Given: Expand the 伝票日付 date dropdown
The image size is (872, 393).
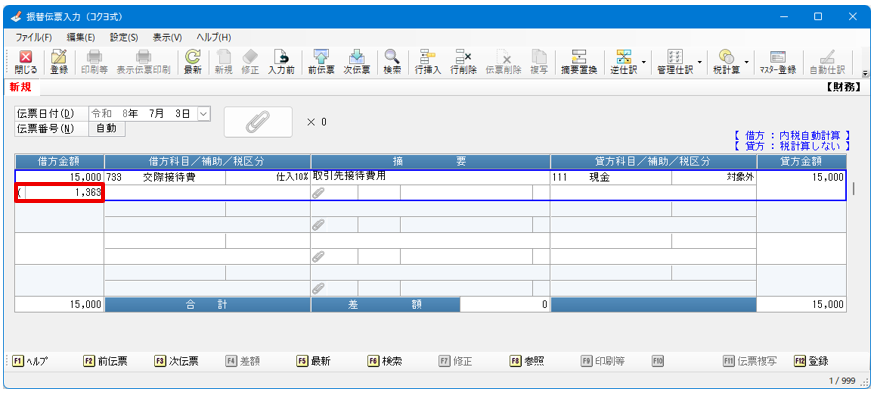Looking at the screenshot, I should click(x=204, y=113).
